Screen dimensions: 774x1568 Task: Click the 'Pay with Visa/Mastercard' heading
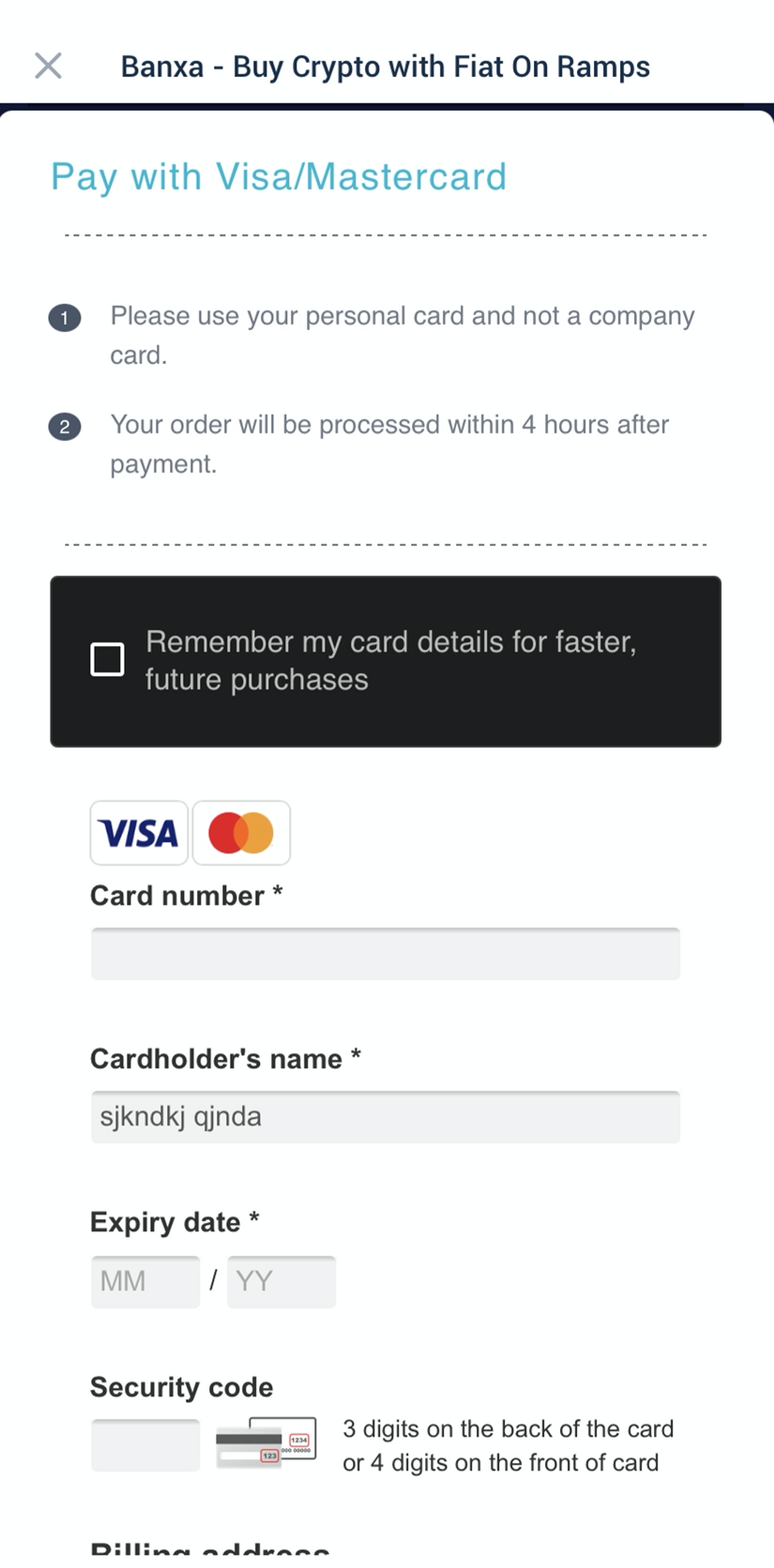click(x=279, y=176)
